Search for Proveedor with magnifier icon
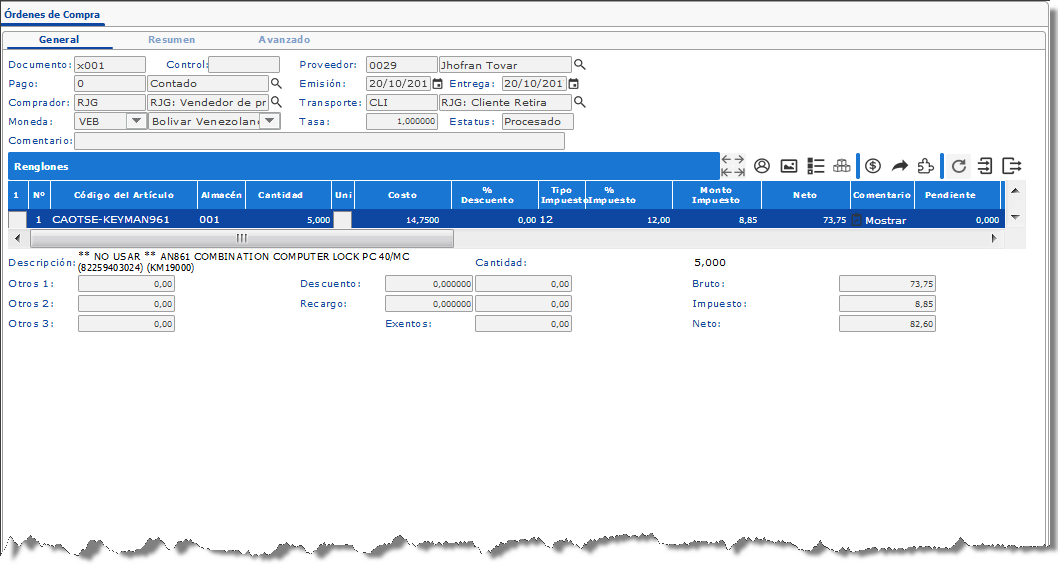Image resolution: width=1058 pixels, height=565 pixels. pyautogui.click(x=579, y=65)
